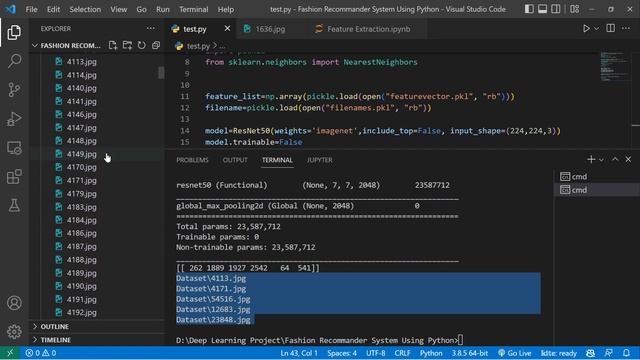Open notifications bell in status bar
The height and width of the screenshot is (360, 640).
pos(627,353)
